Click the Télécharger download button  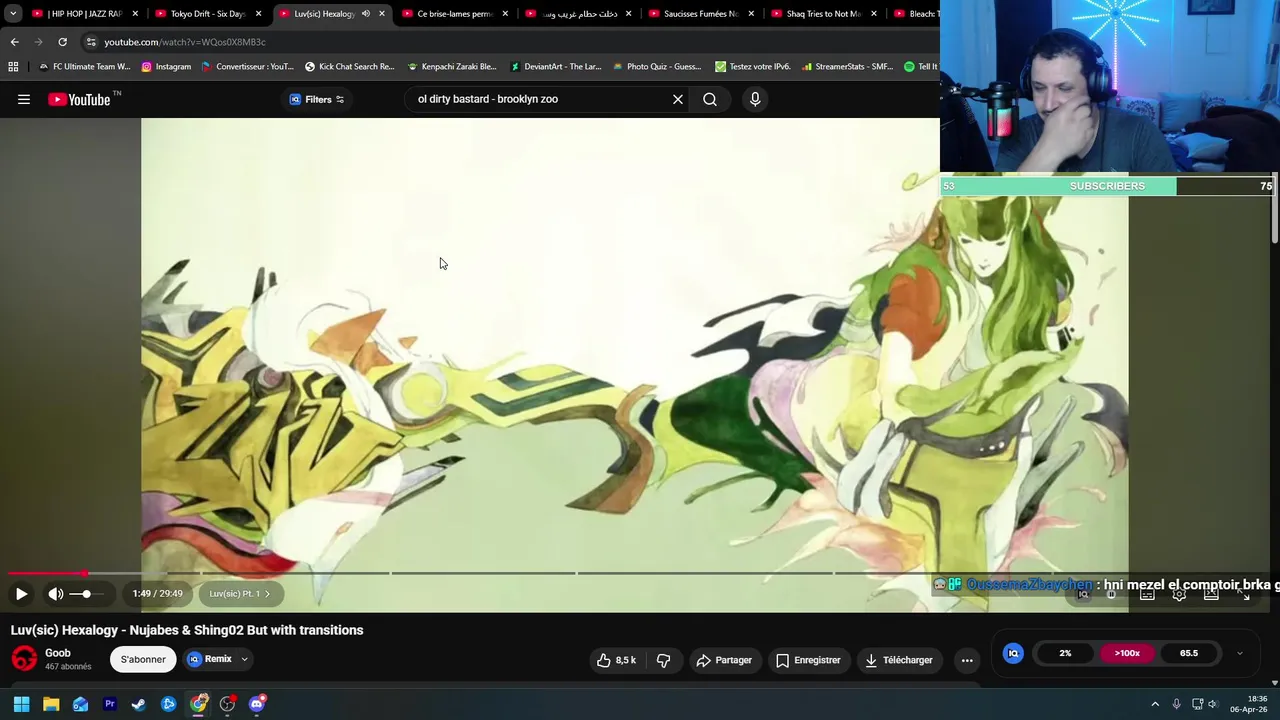[899, 660]
